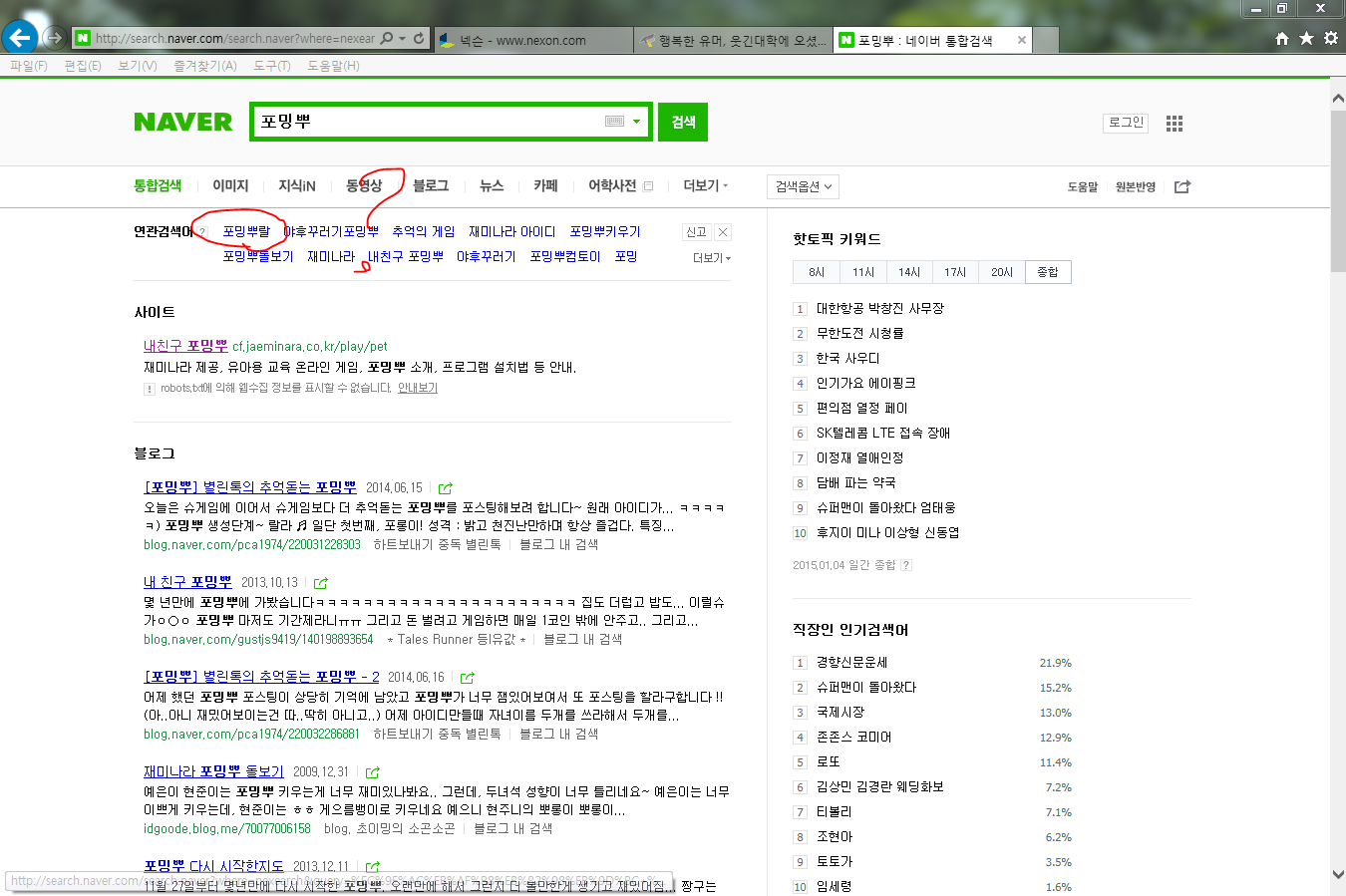This screenshot has height=896, width=1346.
Task: Refresh the page from the address bar
Action: [x=419, y=39]
